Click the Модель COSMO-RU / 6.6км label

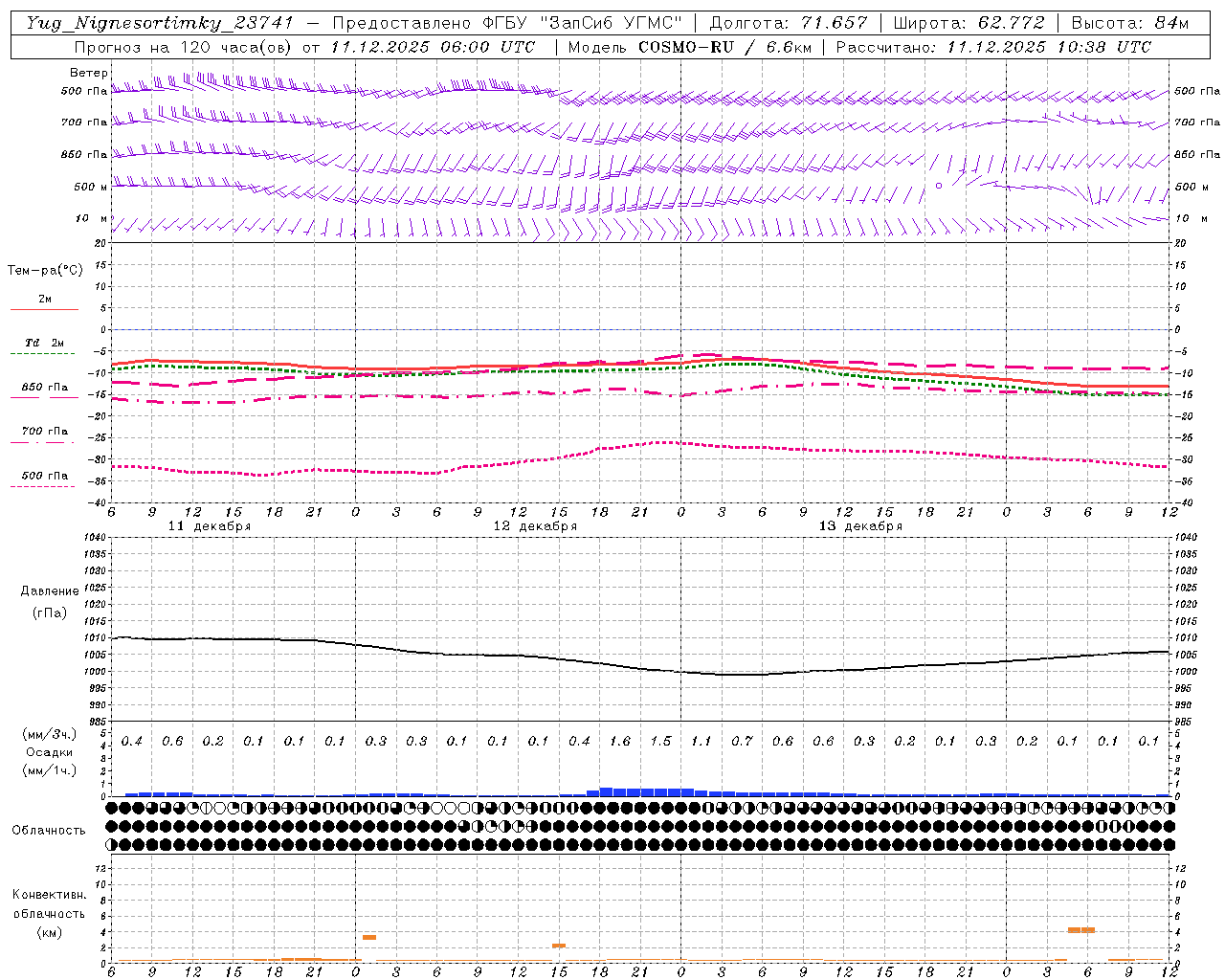(x=690, y=47)
